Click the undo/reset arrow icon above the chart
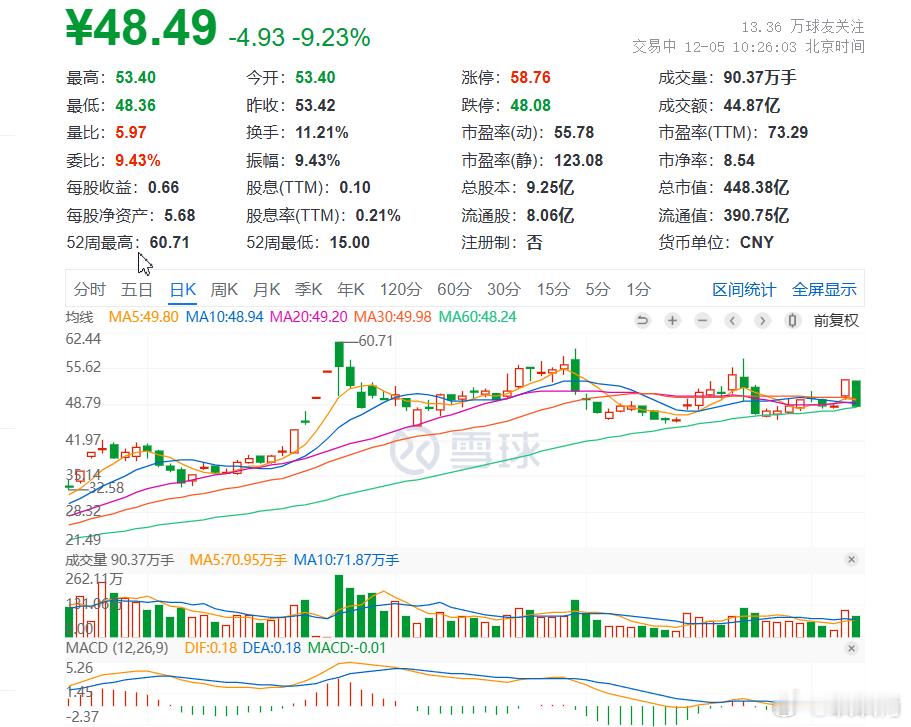911x727 pixels. click(643, 320)
